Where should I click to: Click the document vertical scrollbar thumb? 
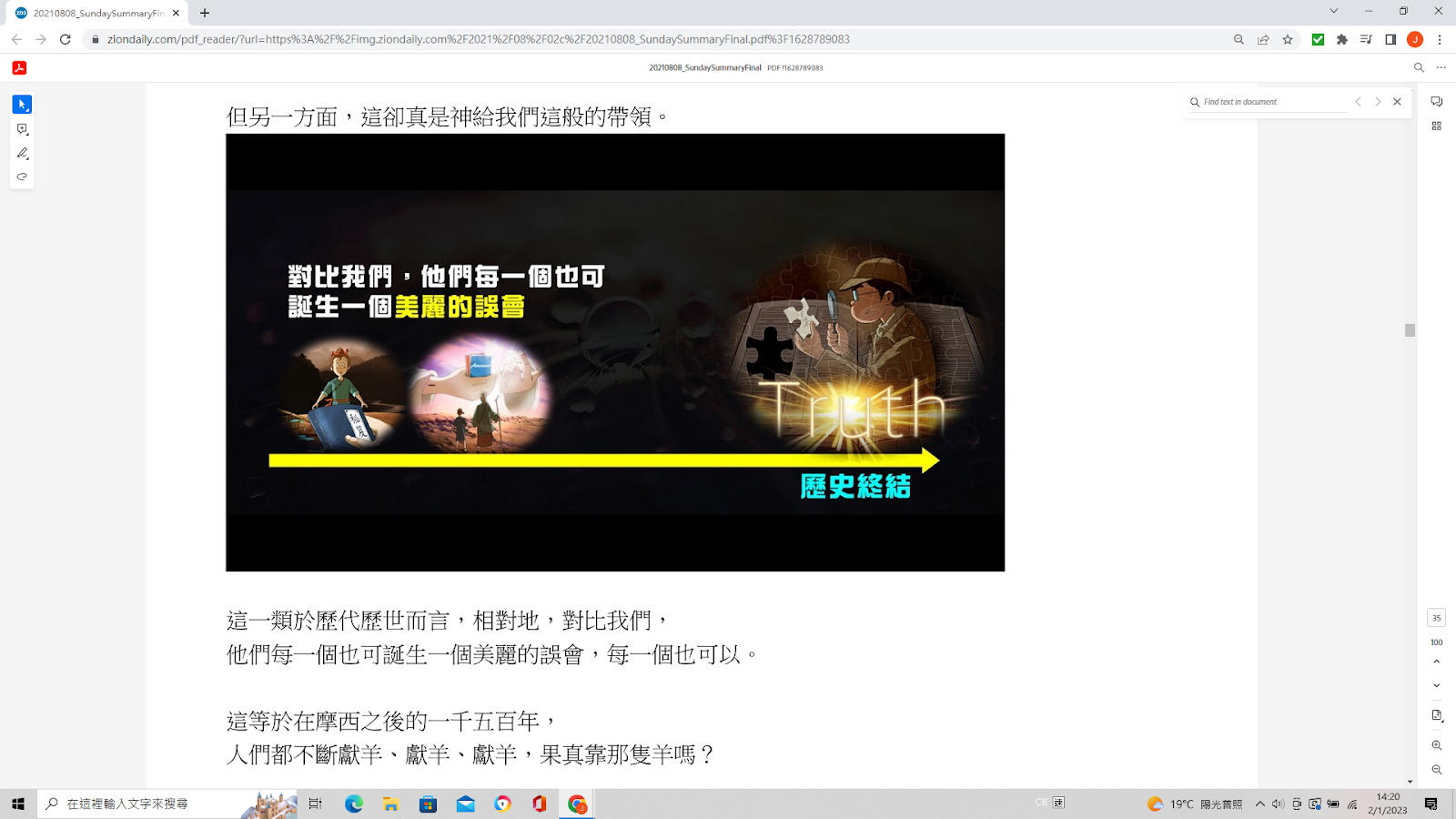coord(1410,330)
